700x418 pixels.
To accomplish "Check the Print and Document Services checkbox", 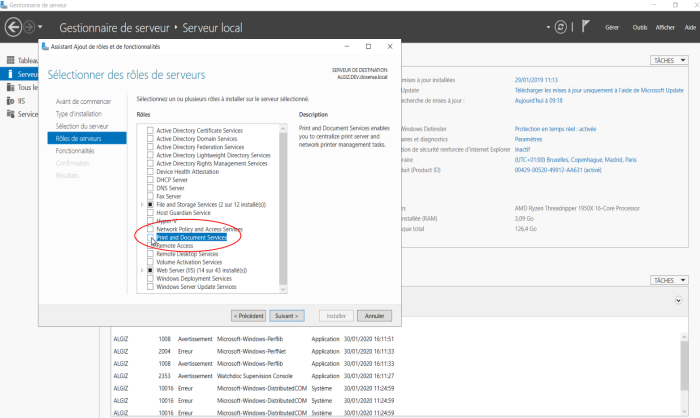I will (x=151, y=238).
